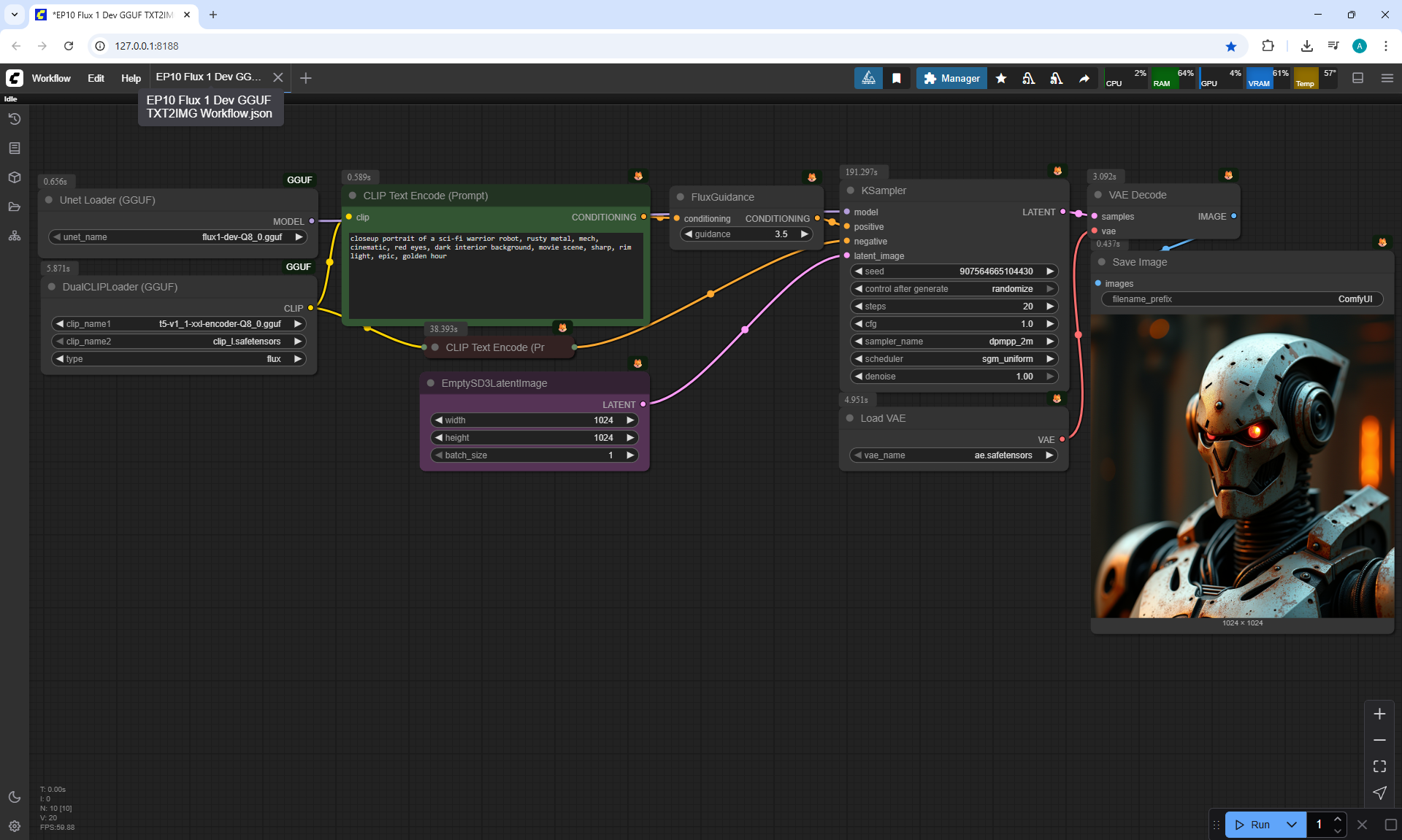Open the model library cube icon
Image resolution: width=1402 pixels, height=840 pixels.
pyautogui.click(x=15, y=177)
